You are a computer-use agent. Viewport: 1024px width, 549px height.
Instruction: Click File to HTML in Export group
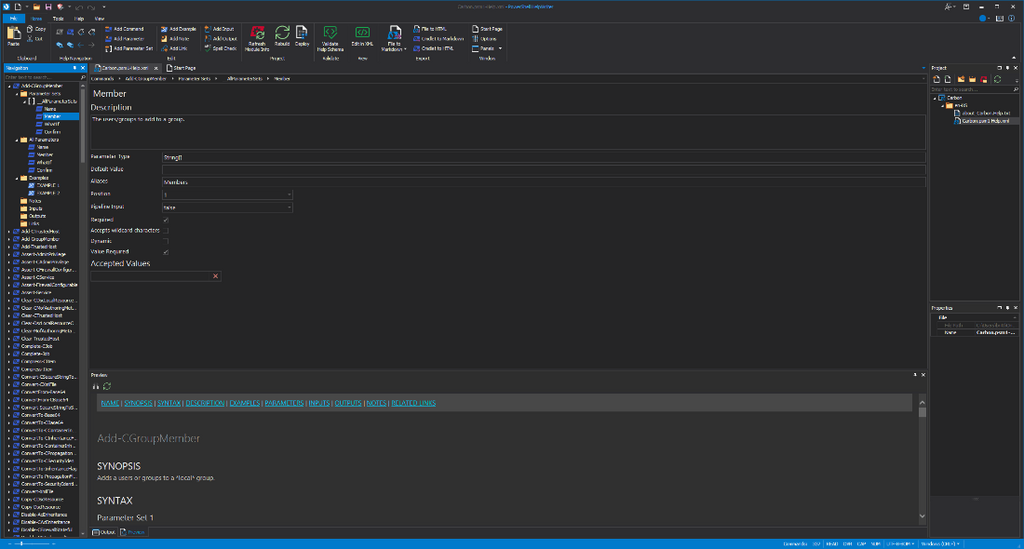430,29
